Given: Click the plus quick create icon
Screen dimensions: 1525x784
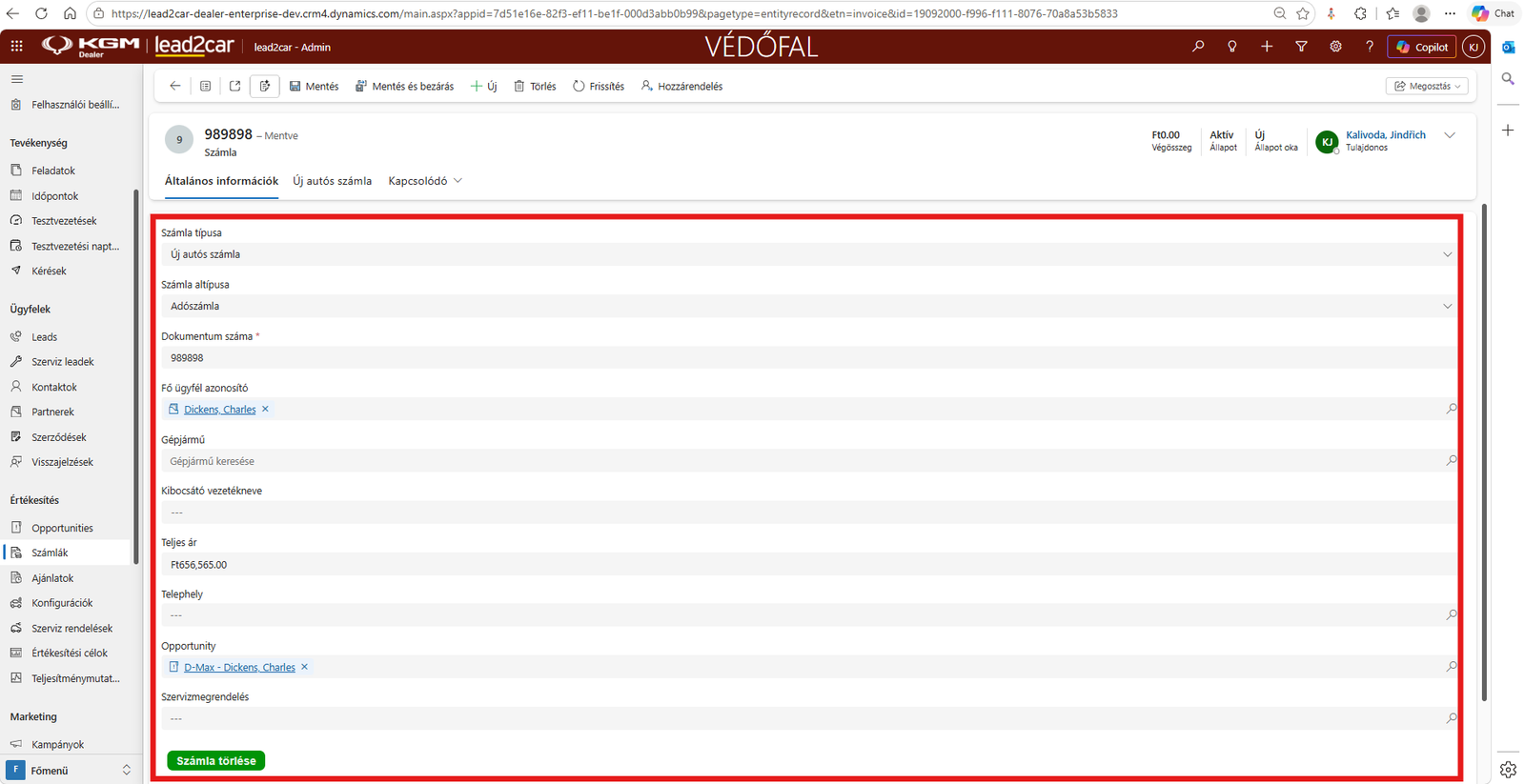Looking at the screenshot, I should pos(1267,47).
